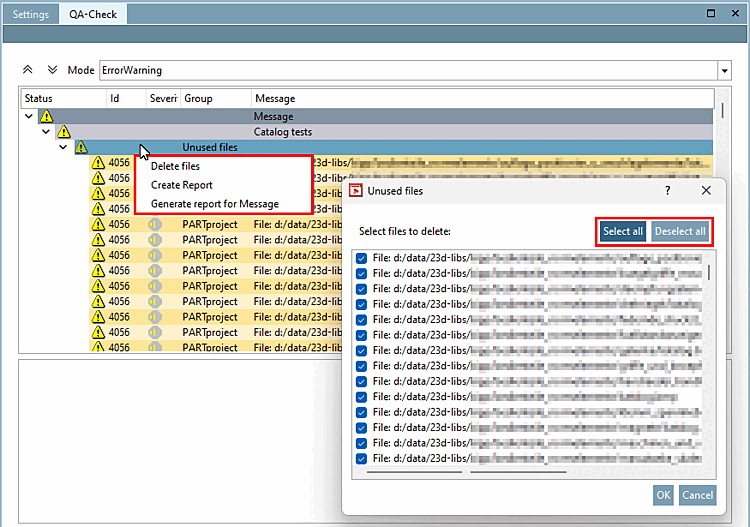Click the main message list vertical scrollbar
Image resolution: width=750 pixels, height=527 pixels.
pyautogui.click(x=722, y=110)
